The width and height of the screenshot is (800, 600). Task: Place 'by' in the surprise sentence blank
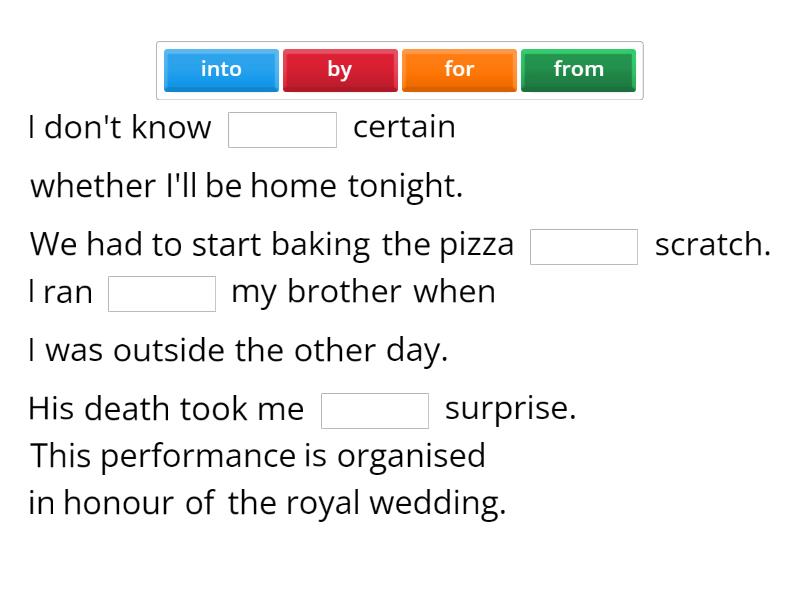coord(375,408)
